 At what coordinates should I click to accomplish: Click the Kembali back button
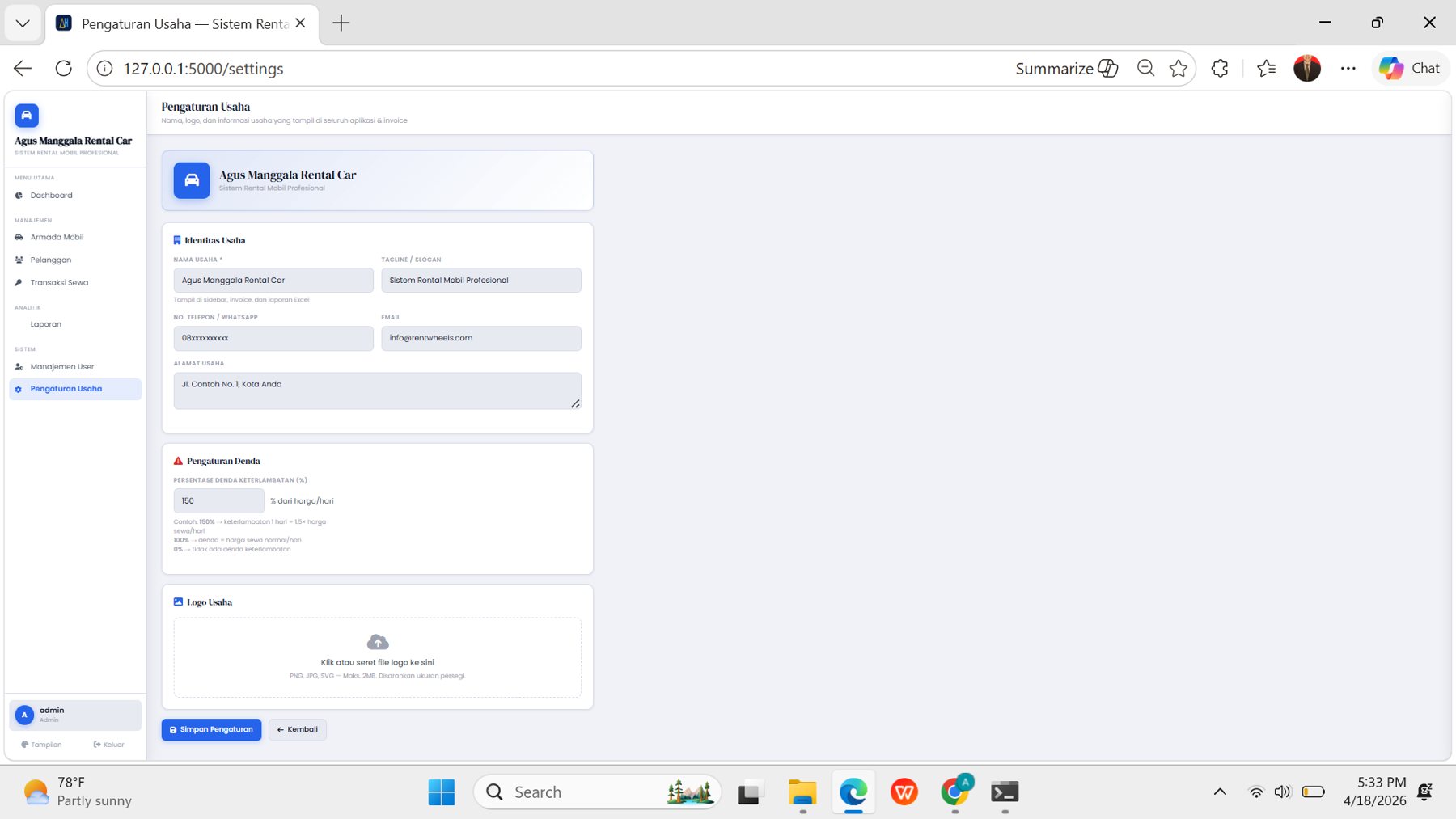click(298, 729)
